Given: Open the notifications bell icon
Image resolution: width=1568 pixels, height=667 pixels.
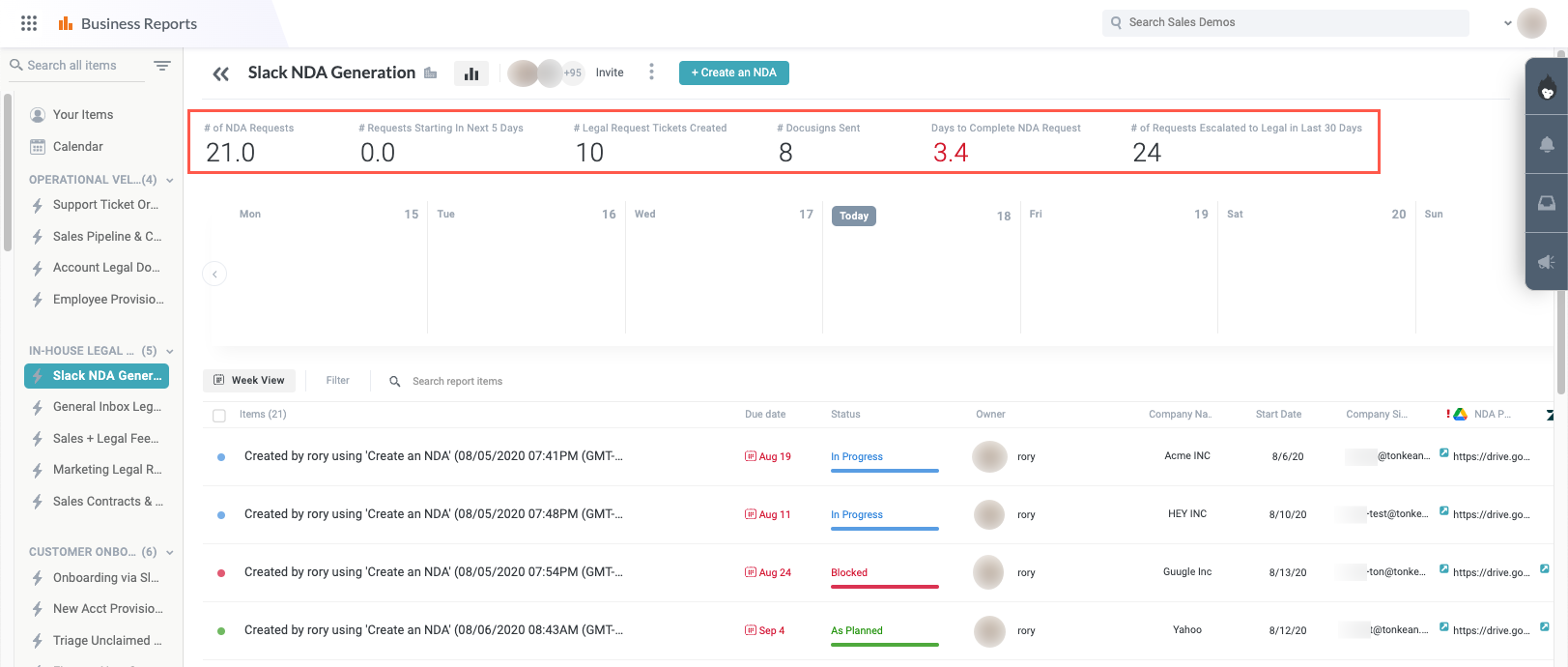Looking at the screenshot, I should tap(1547, 145).
